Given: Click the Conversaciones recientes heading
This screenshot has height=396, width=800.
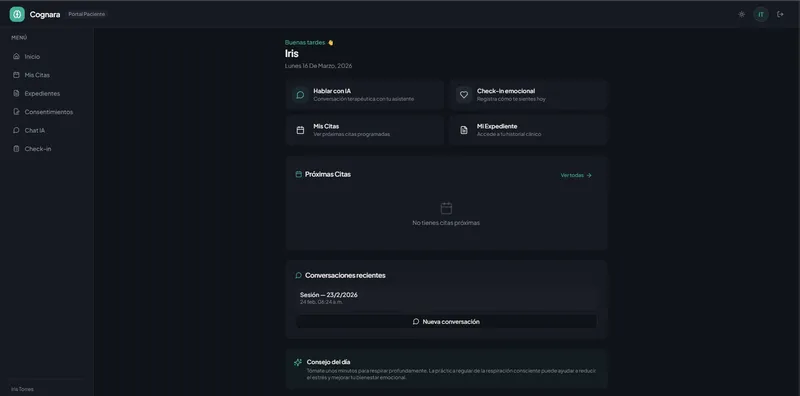Looking at the screenshot, I should pos(345,276).
